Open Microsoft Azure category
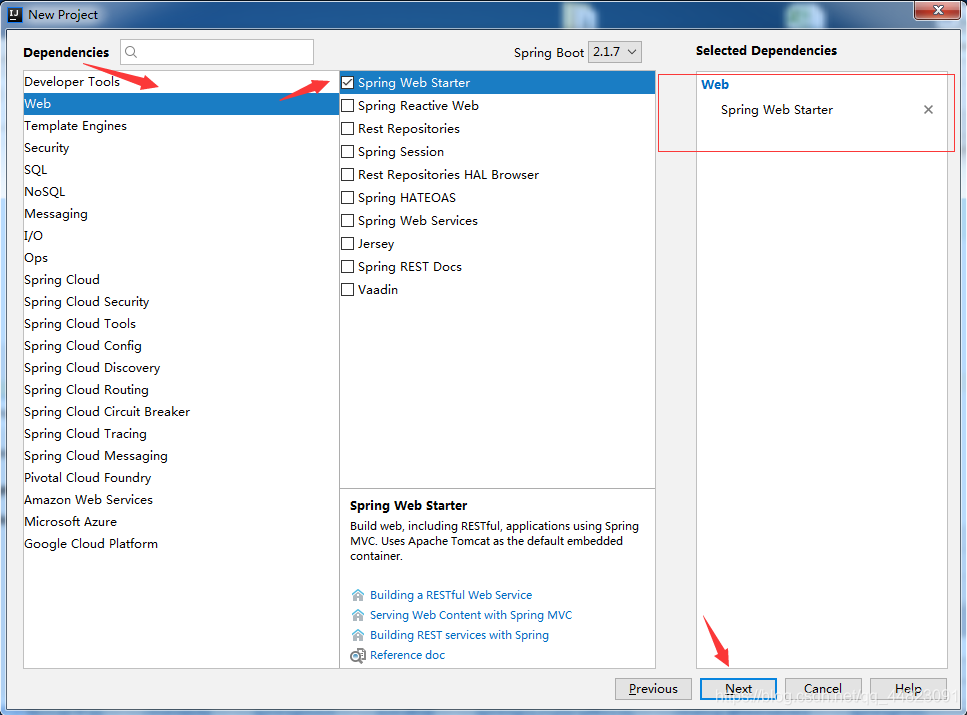This screenshot has width=967, height=715. [181, 522]
